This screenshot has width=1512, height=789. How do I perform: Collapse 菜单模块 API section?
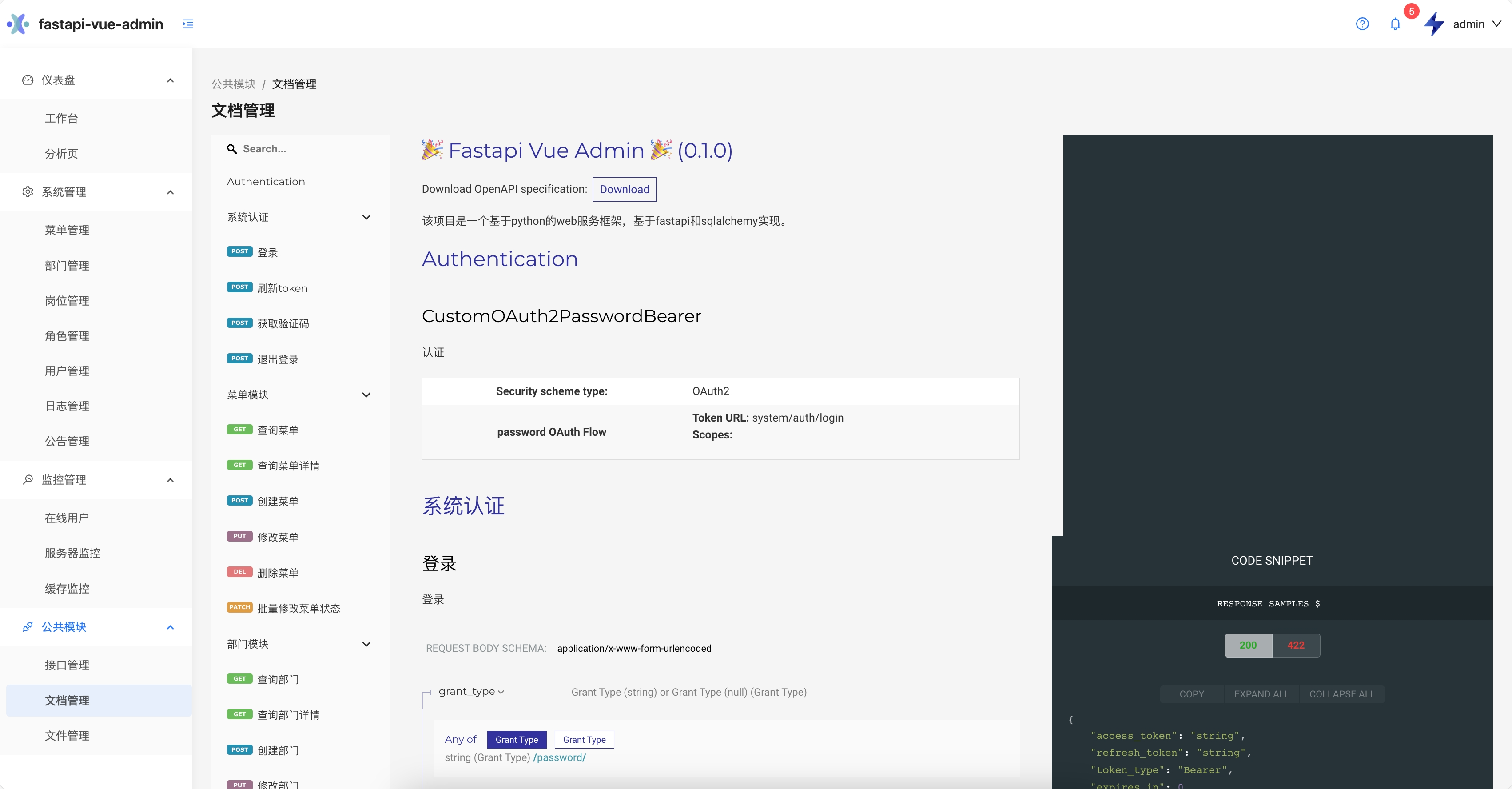(366, 395)
